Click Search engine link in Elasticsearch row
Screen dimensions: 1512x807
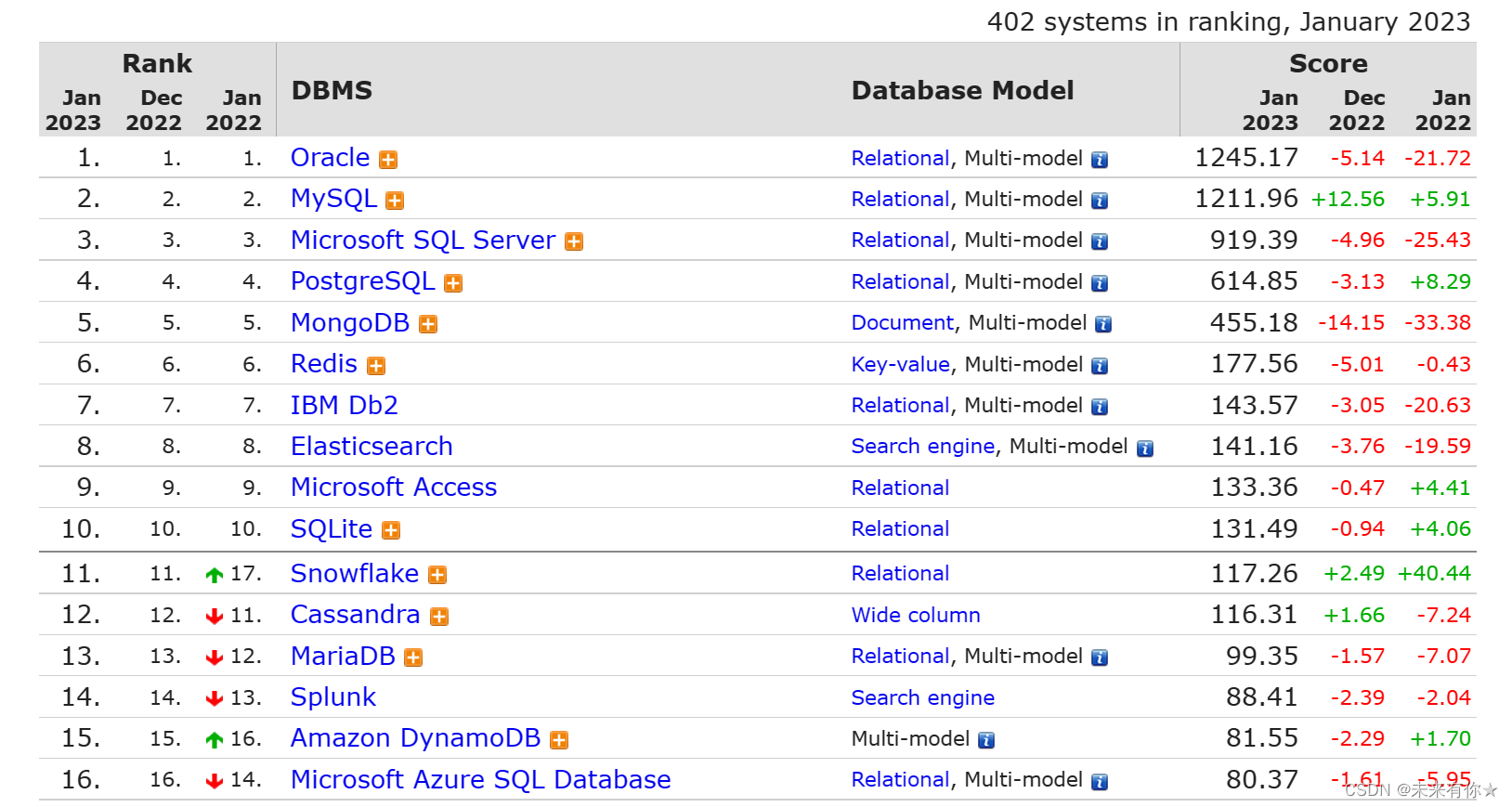[923, 446]
